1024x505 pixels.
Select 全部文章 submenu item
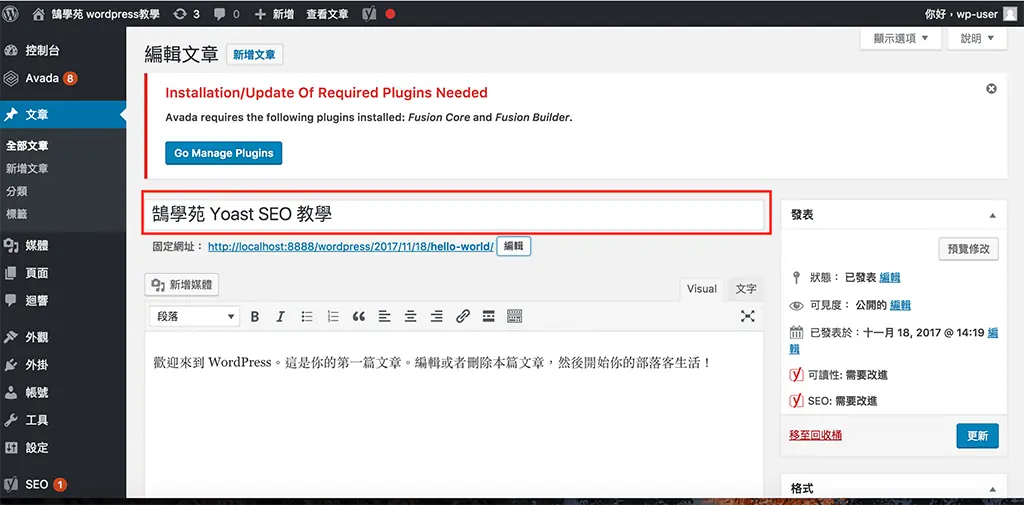coord(27,146)
